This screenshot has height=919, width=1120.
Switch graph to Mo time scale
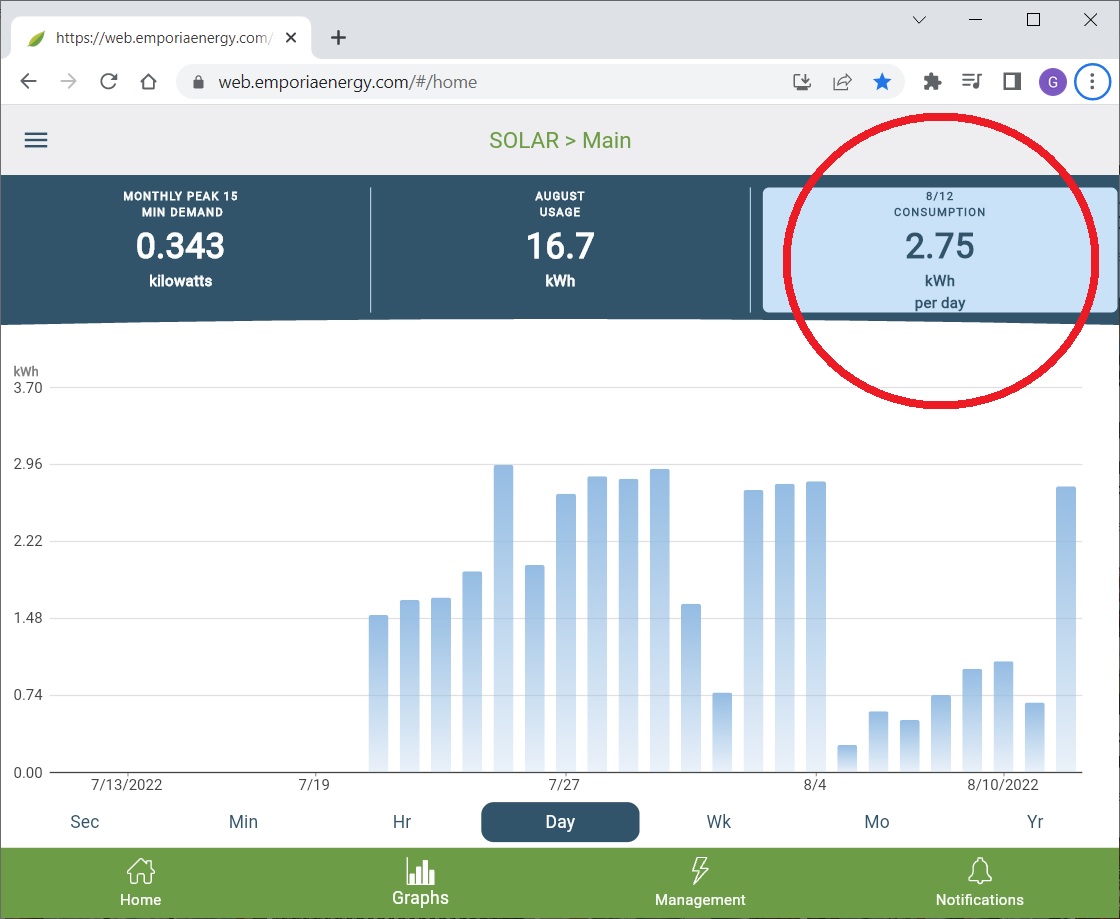pos(876,822)
